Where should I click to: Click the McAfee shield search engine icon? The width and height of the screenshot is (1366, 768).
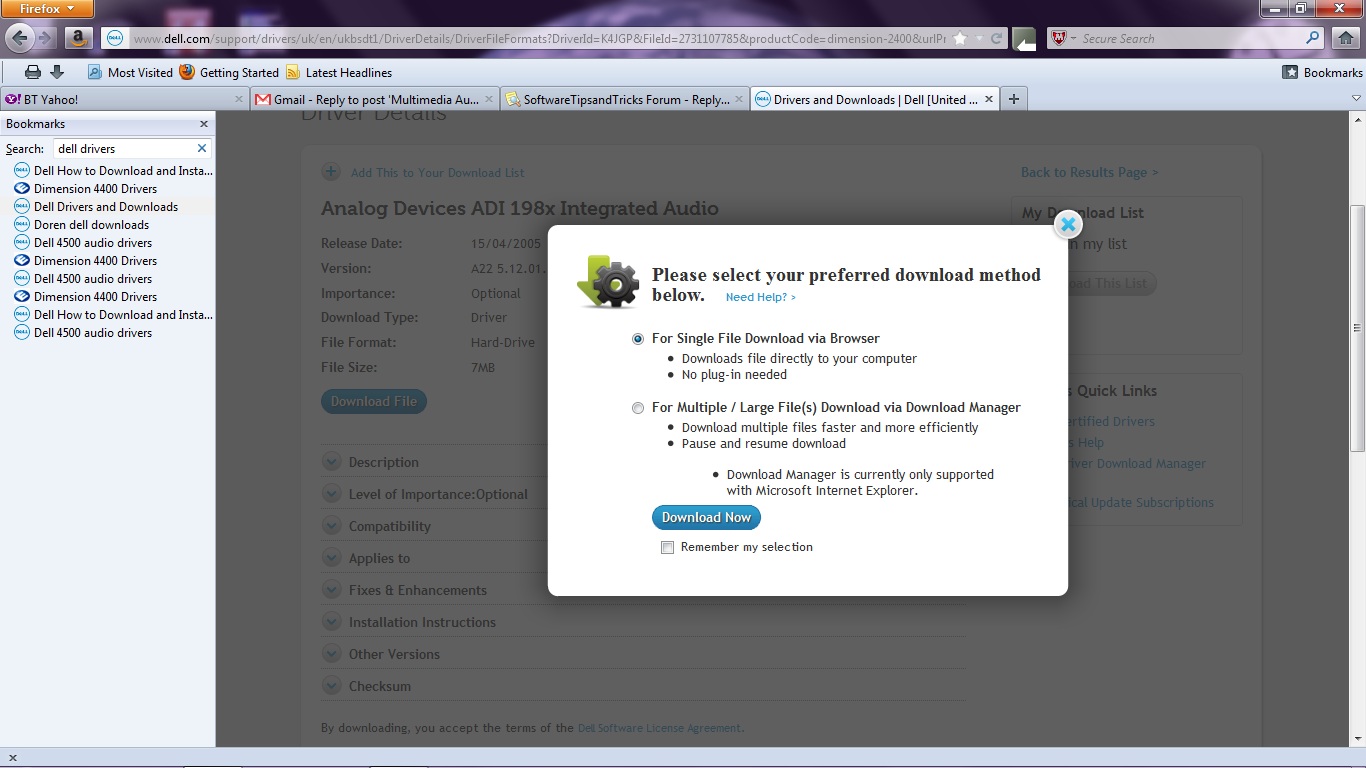1058,39
